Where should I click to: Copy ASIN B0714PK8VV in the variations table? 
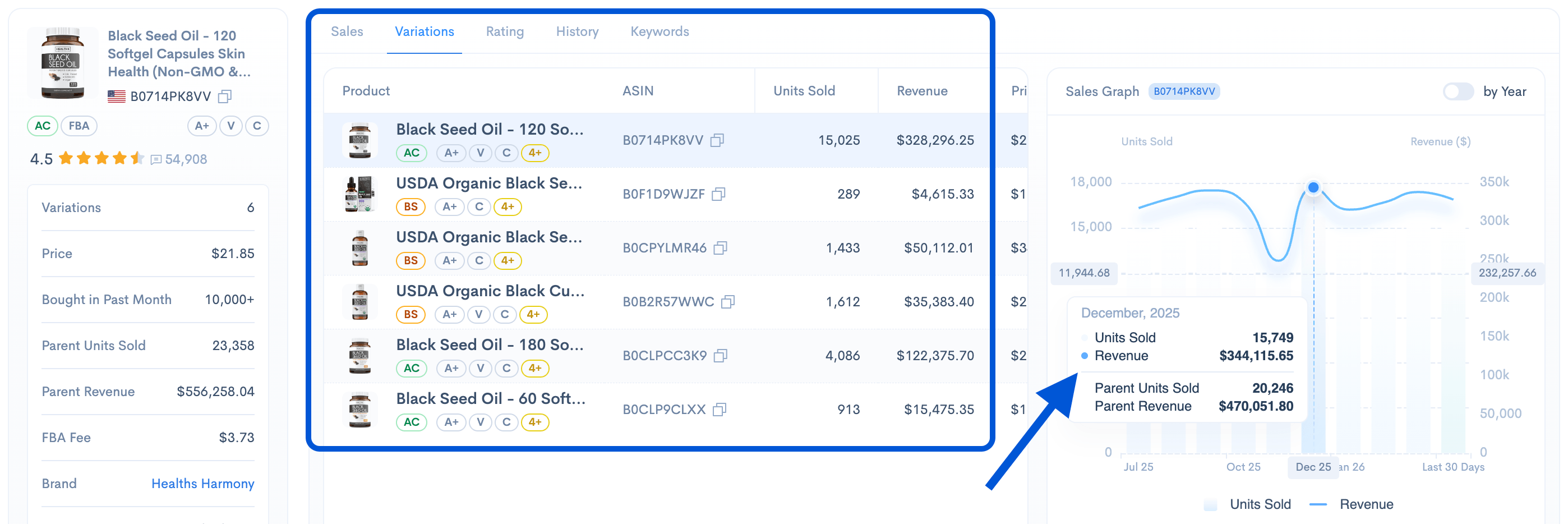717,140
